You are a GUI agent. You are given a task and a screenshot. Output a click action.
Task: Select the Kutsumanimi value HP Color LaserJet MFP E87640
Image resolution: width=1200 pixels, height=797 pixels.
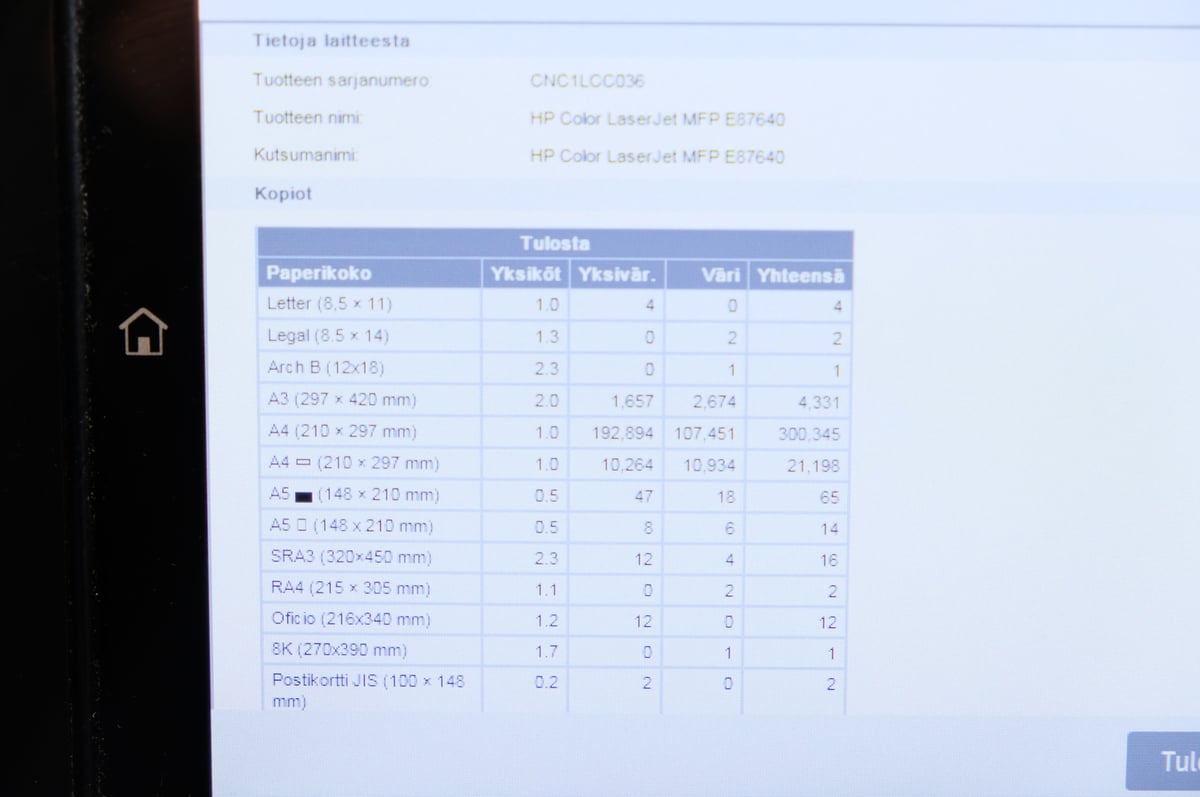tap(657, 156)
